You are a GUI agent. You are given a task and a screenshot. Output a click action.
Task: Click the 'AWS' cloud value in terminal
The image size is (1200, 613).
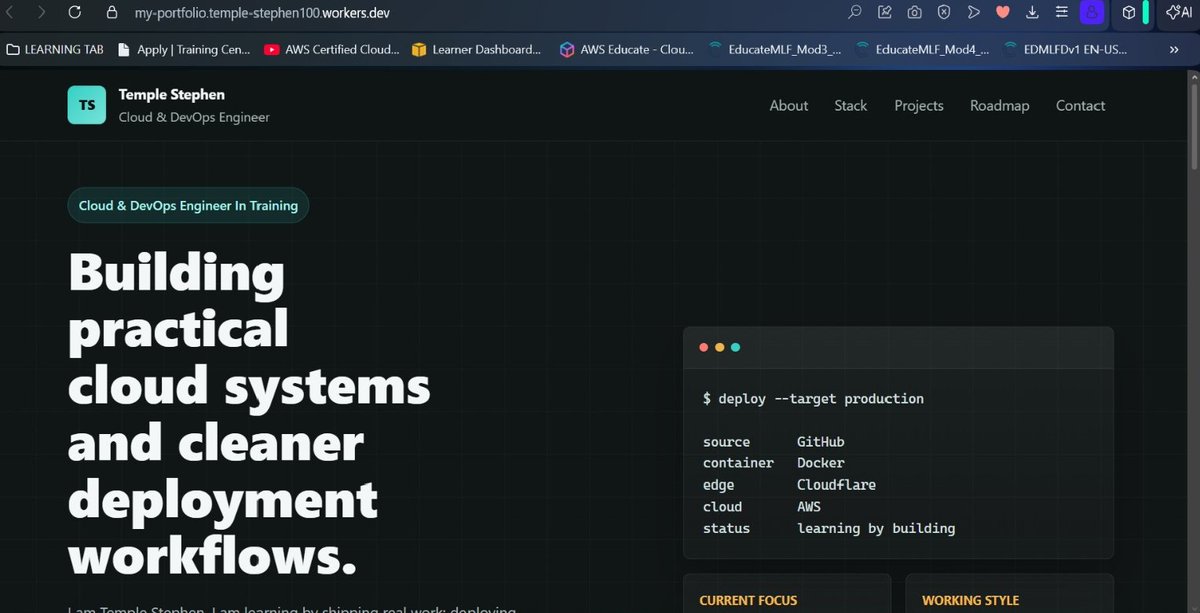[x=809, y=506]
